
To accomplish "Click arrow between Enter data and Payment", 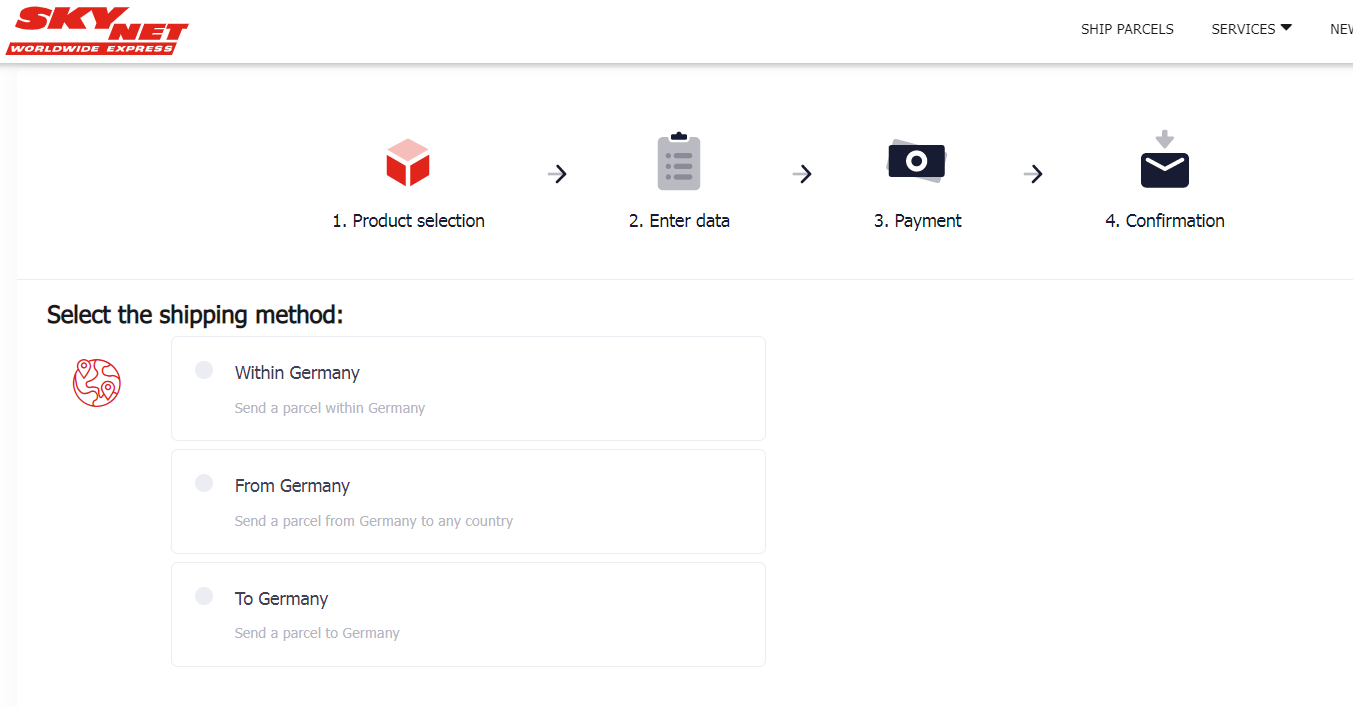I will [x=802, y=174].
